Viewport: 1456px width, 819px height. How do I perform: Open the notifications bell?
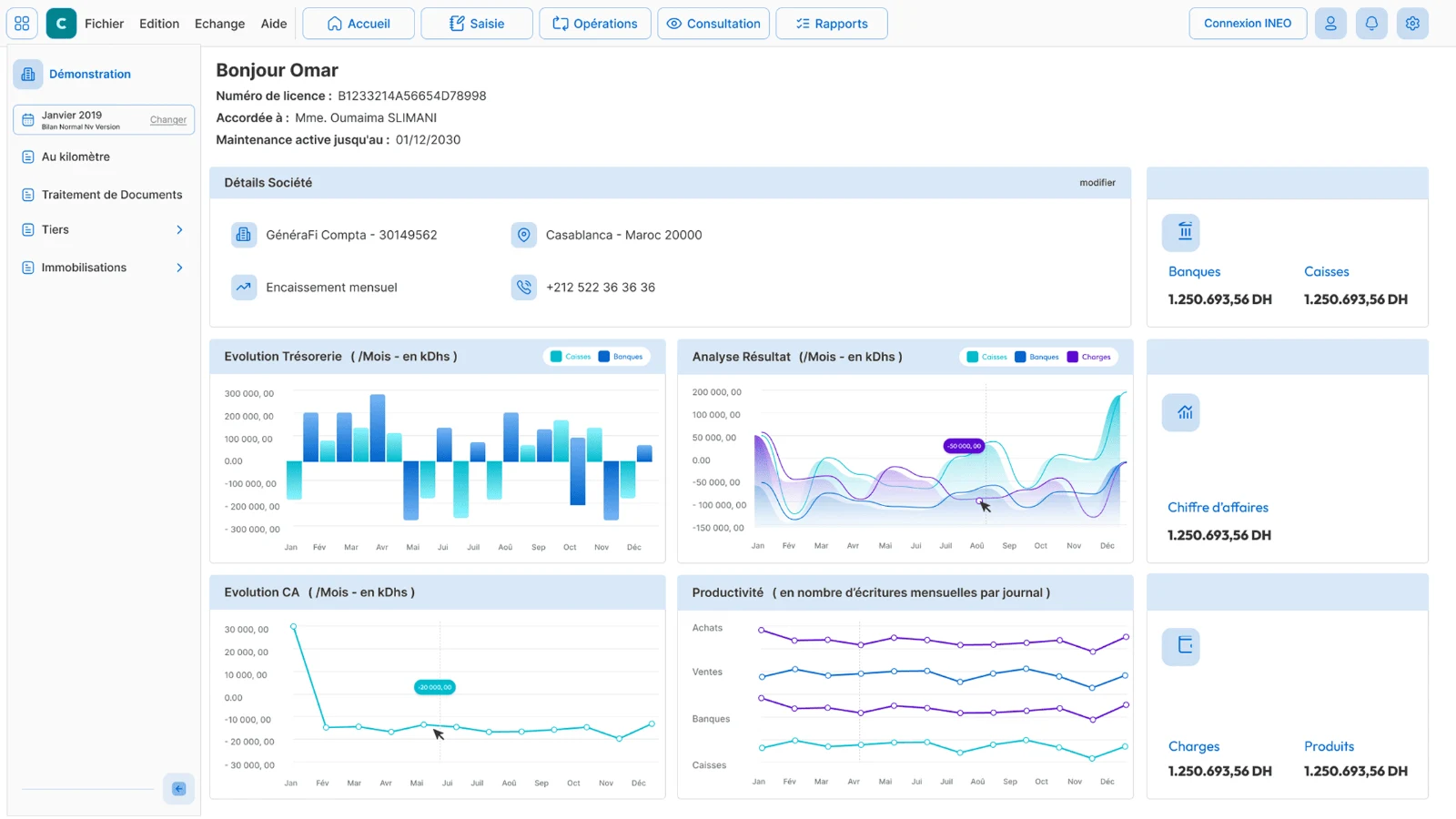(x=1371, y=24)
